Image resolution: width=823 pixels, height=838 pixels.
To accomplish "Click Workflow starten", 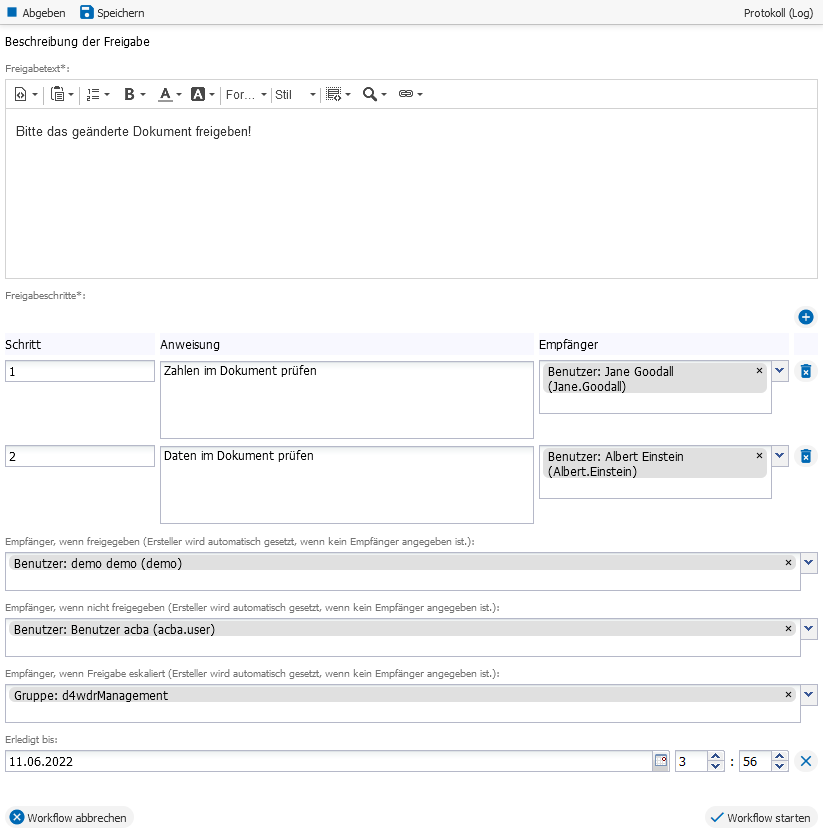I will [761, 817].
